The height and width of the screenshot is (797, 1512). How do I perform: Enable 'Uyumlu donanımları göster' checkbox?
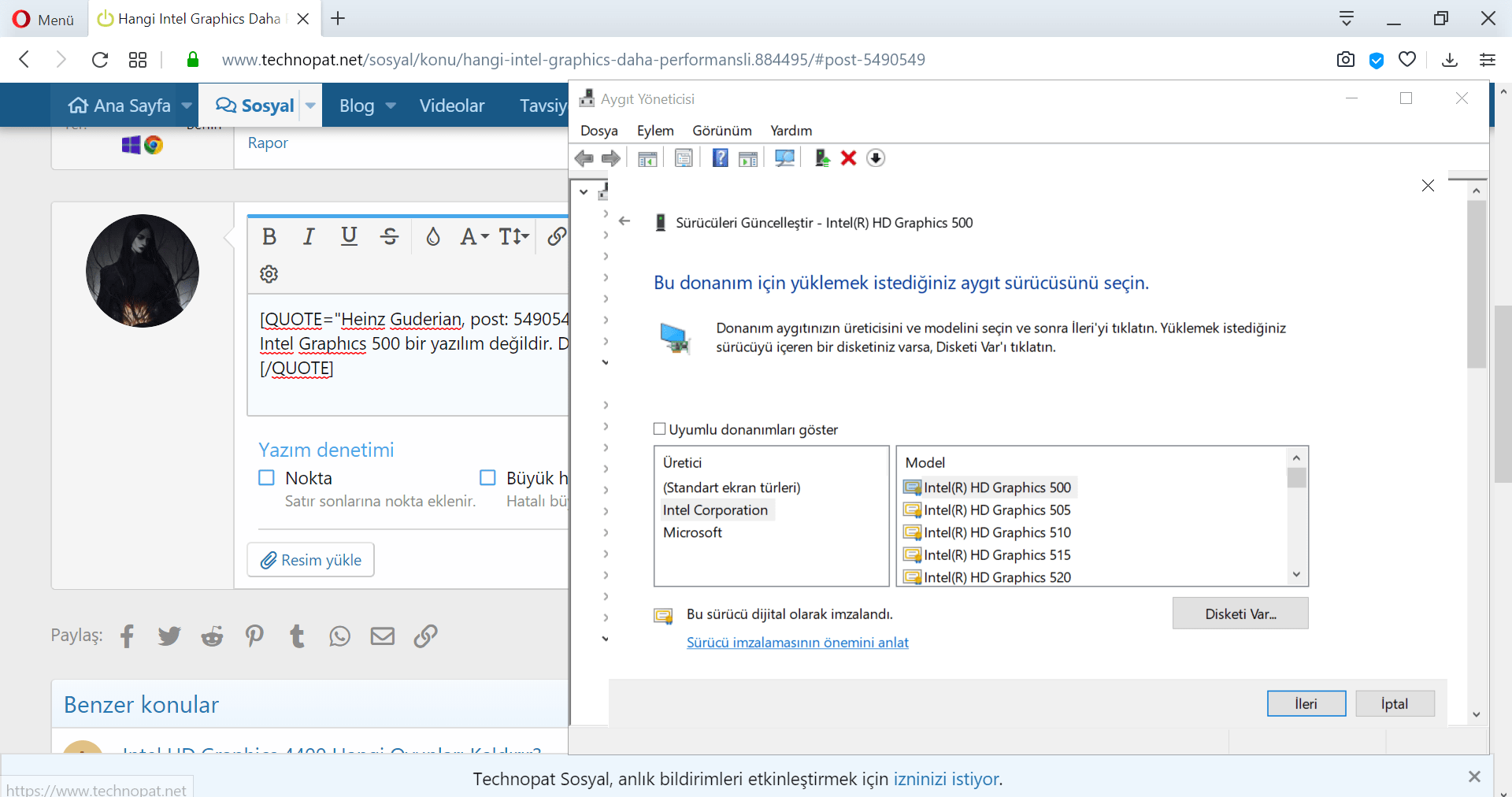[x=660, y=429]
